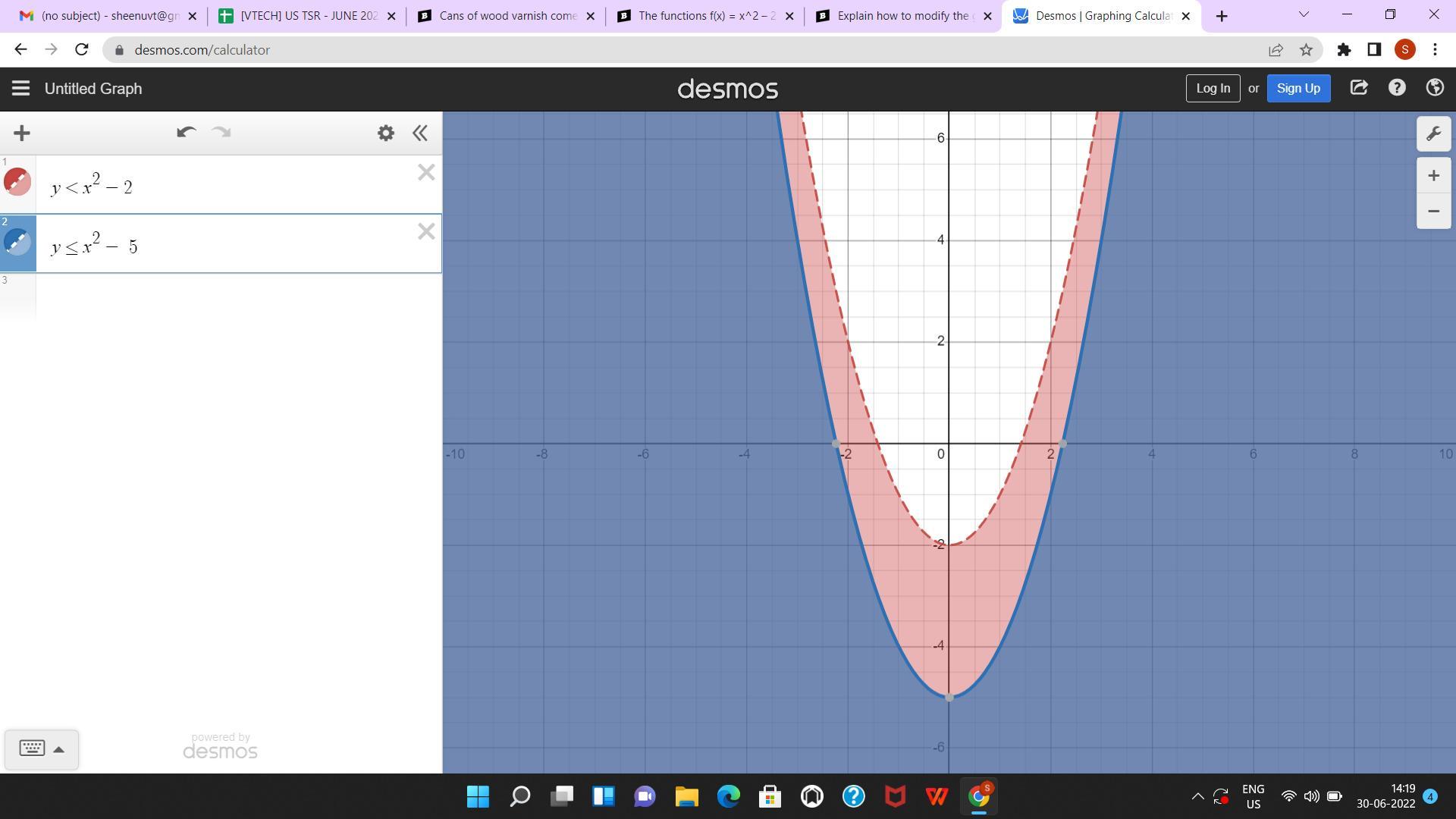The width and height of the screenshot is (1456, 819).
Task: Collapse the expression list panel
Action: coord(420,133)
